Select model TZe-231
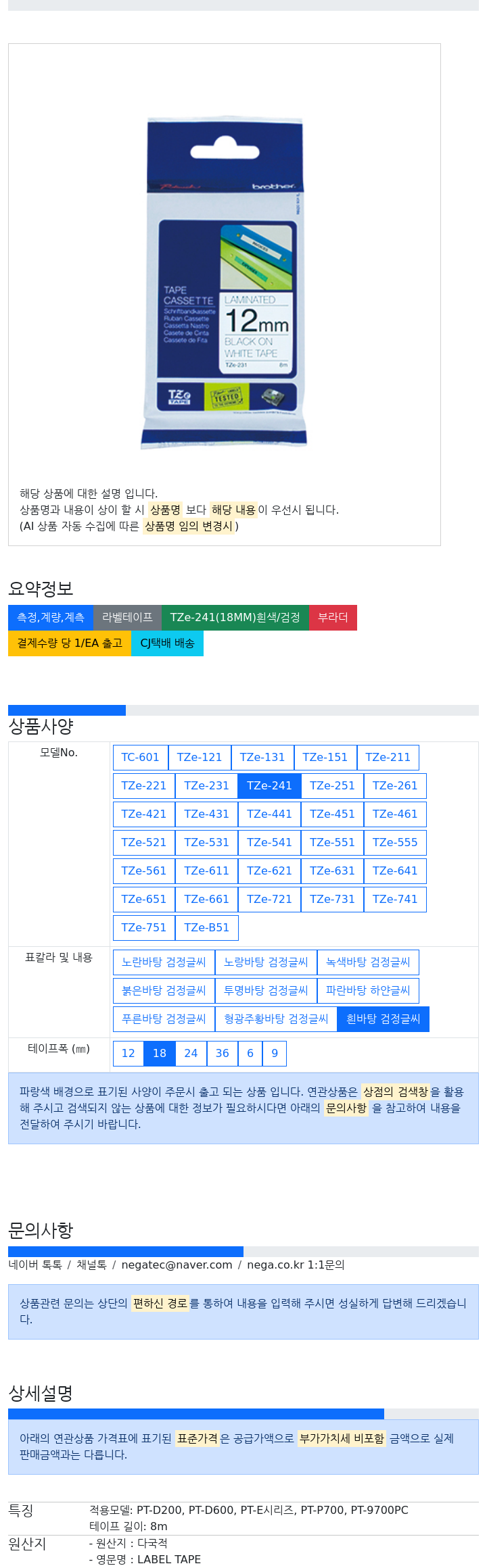Screen dimensions: 487x1568 click(206, 786)
